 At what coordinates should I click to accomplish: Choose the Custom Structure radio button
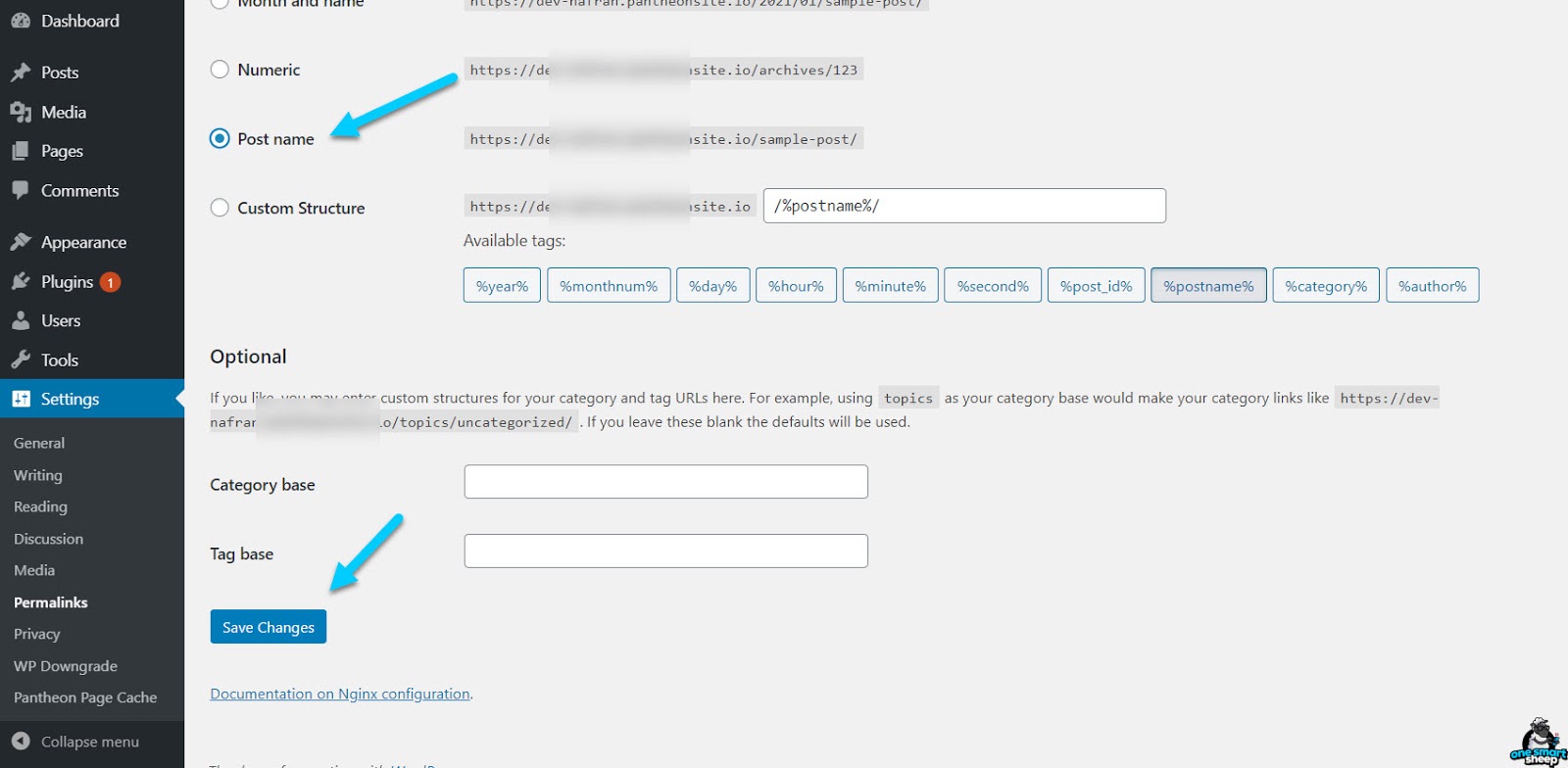pyautogui.click(x=220, y=208)
